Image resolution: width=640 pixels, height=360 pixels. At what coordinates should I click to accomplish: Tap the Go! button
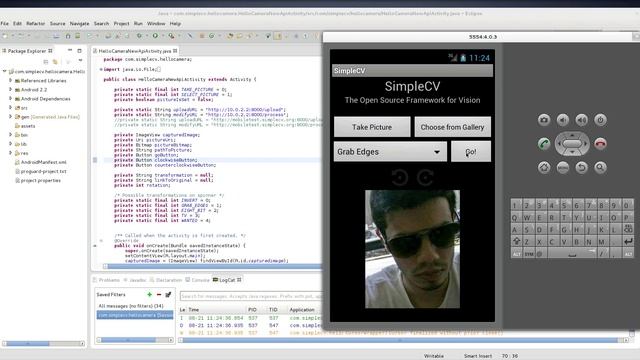tap(471, 152)
